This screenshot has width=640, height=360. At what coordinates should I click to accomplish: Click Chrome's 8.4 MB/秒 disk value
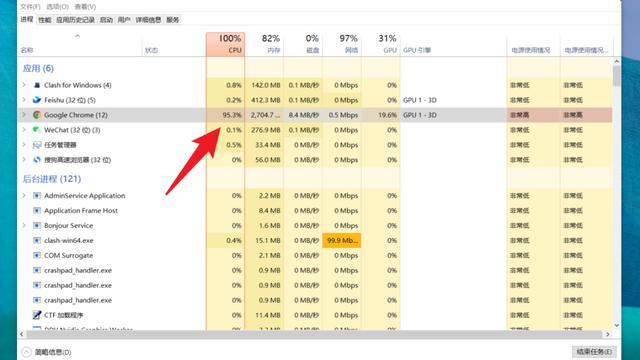click(304, 115)
